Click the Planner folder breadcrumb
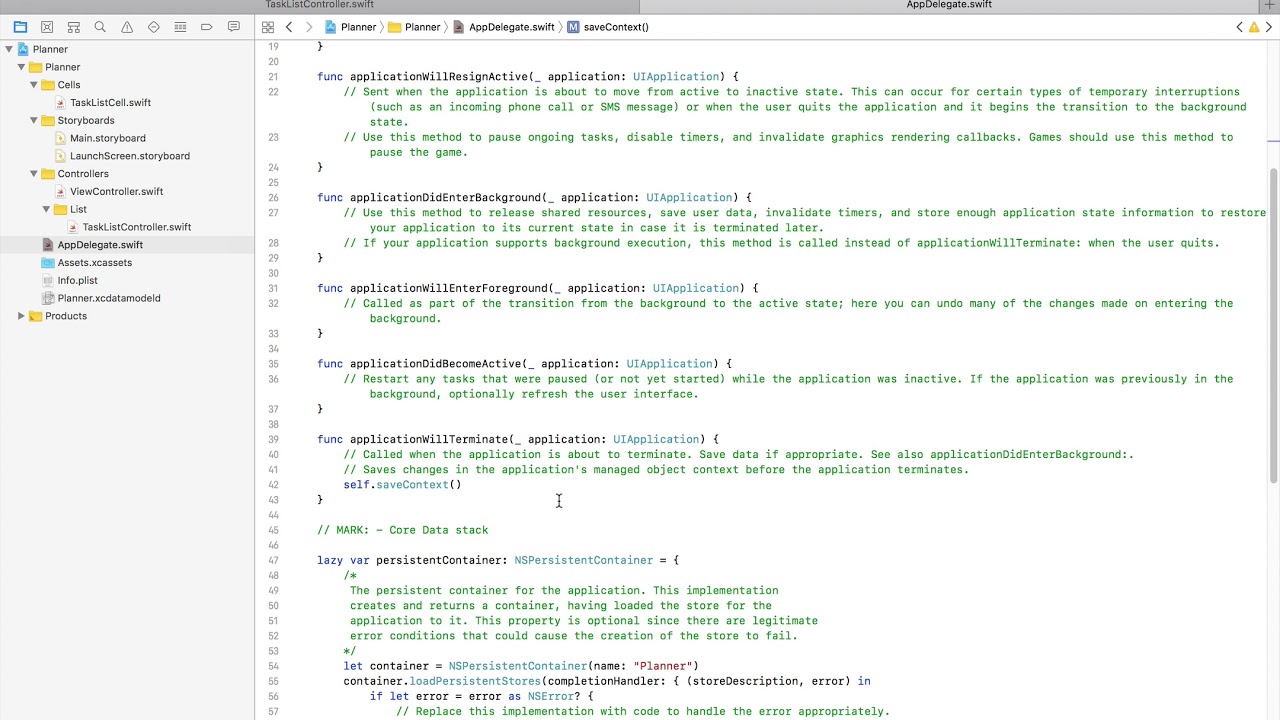1280x720 pixels. click(414, 27)
